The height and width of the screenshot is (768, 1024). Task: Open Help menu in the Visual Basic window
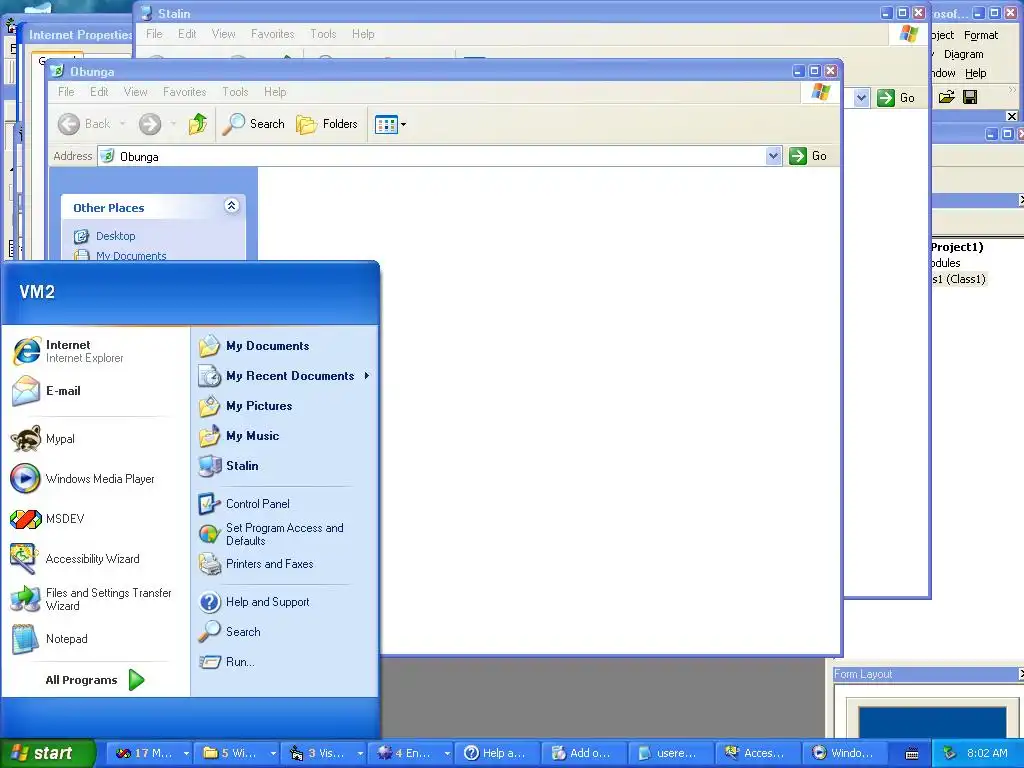(x=976, y=73)
